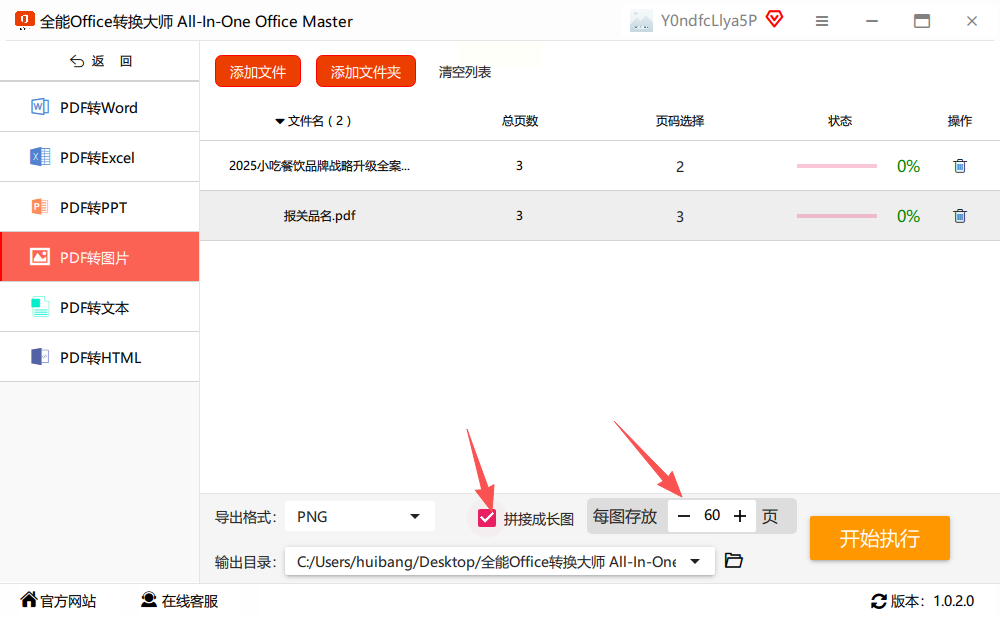Screen dimensions: 1000x617
Task: Click the Excel icon next to PDF转Excel
Action: tap(40, 156)
